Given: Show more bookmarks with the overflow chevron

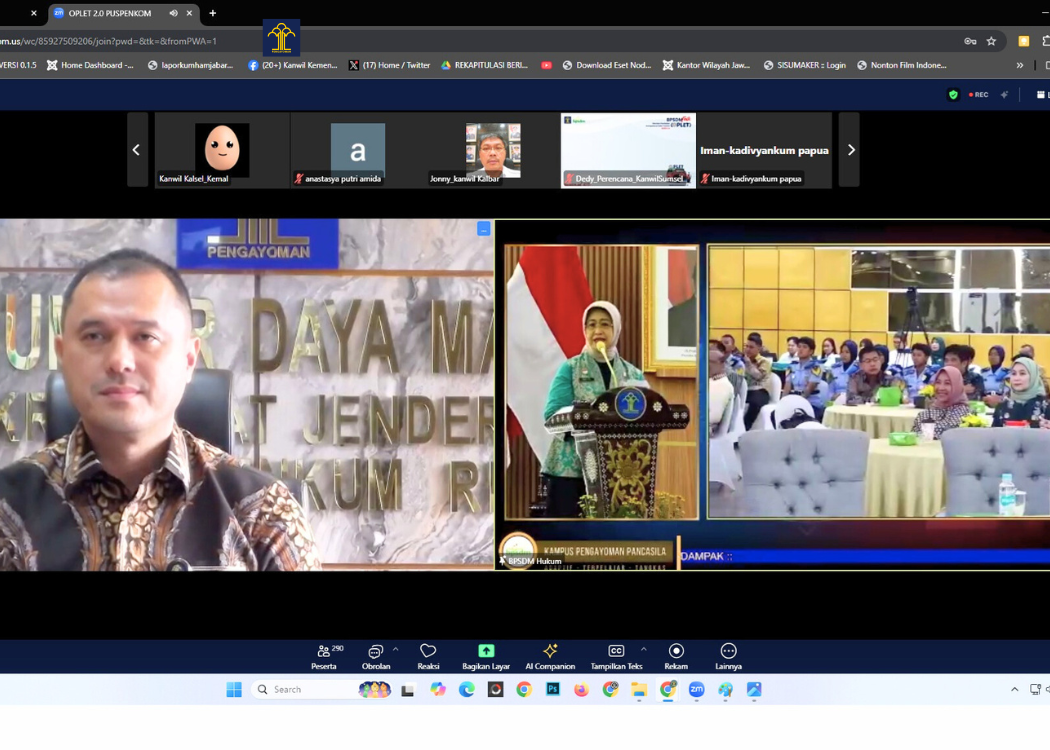Looking at the screenshot, I should tap(1020, 65).
